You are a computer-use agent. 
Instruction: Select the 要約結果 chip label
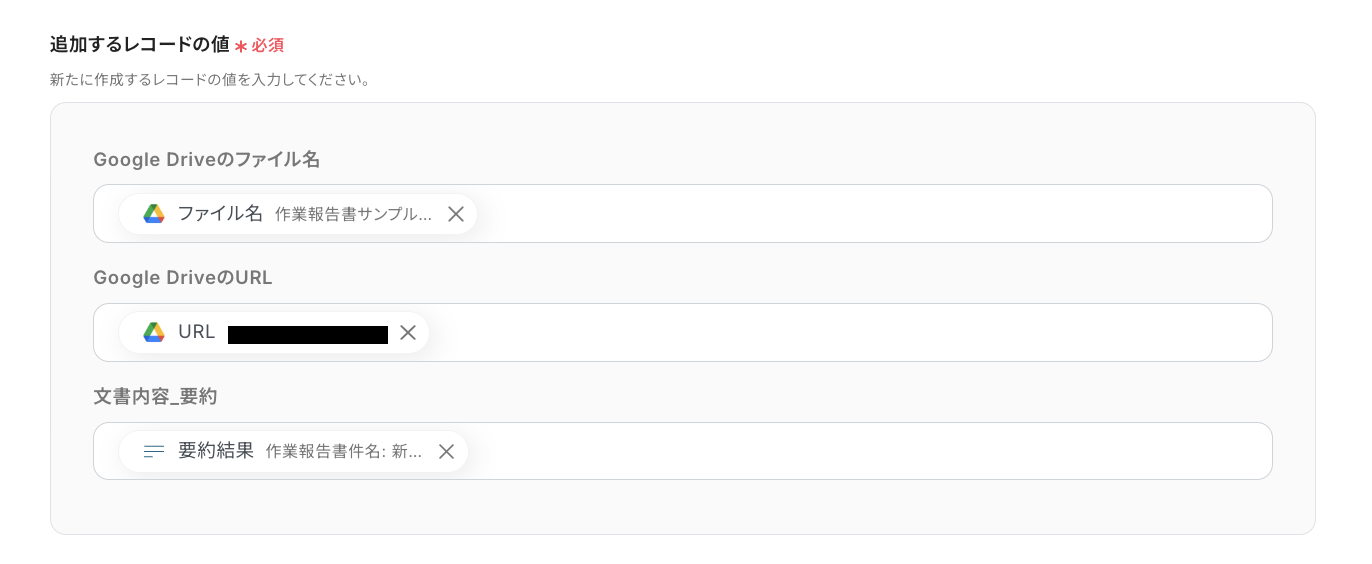tap(216, 451)
